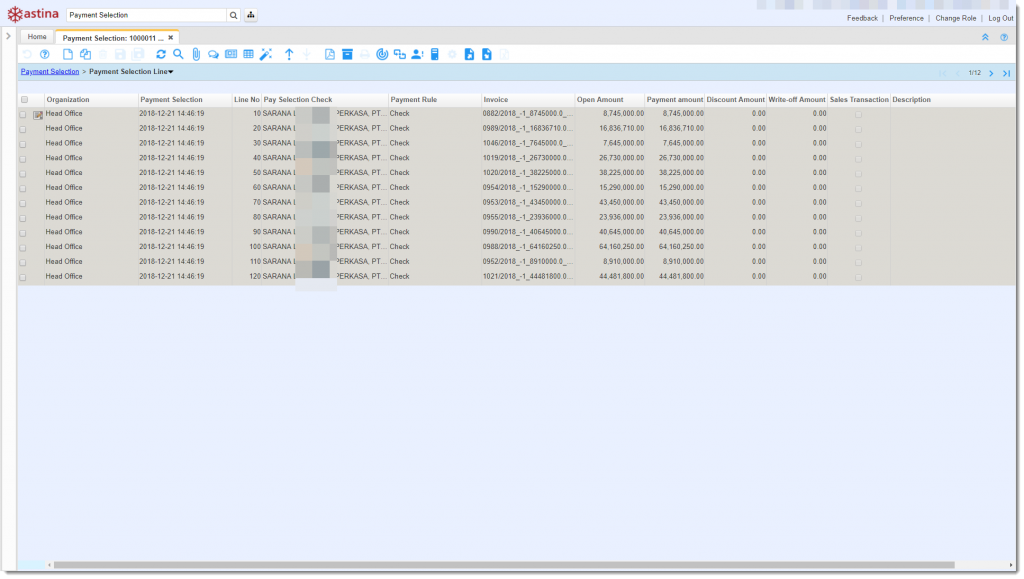Select the Payment Selection: 1000011 tab
Screen dimensions: 1024x579
pyautogui.click(x=112, y=37)
